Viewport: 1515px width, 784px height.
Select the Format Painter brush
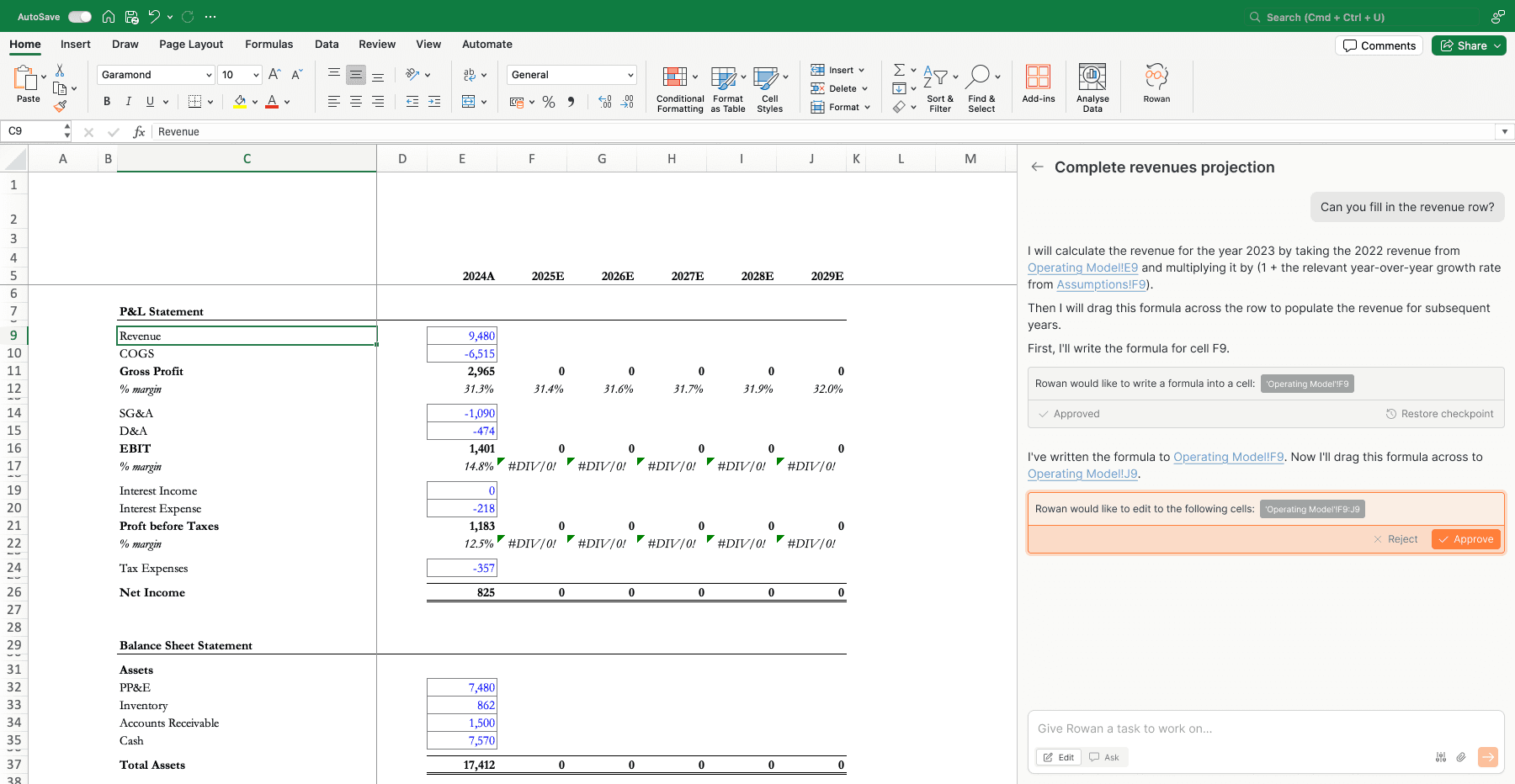[60, 106]
